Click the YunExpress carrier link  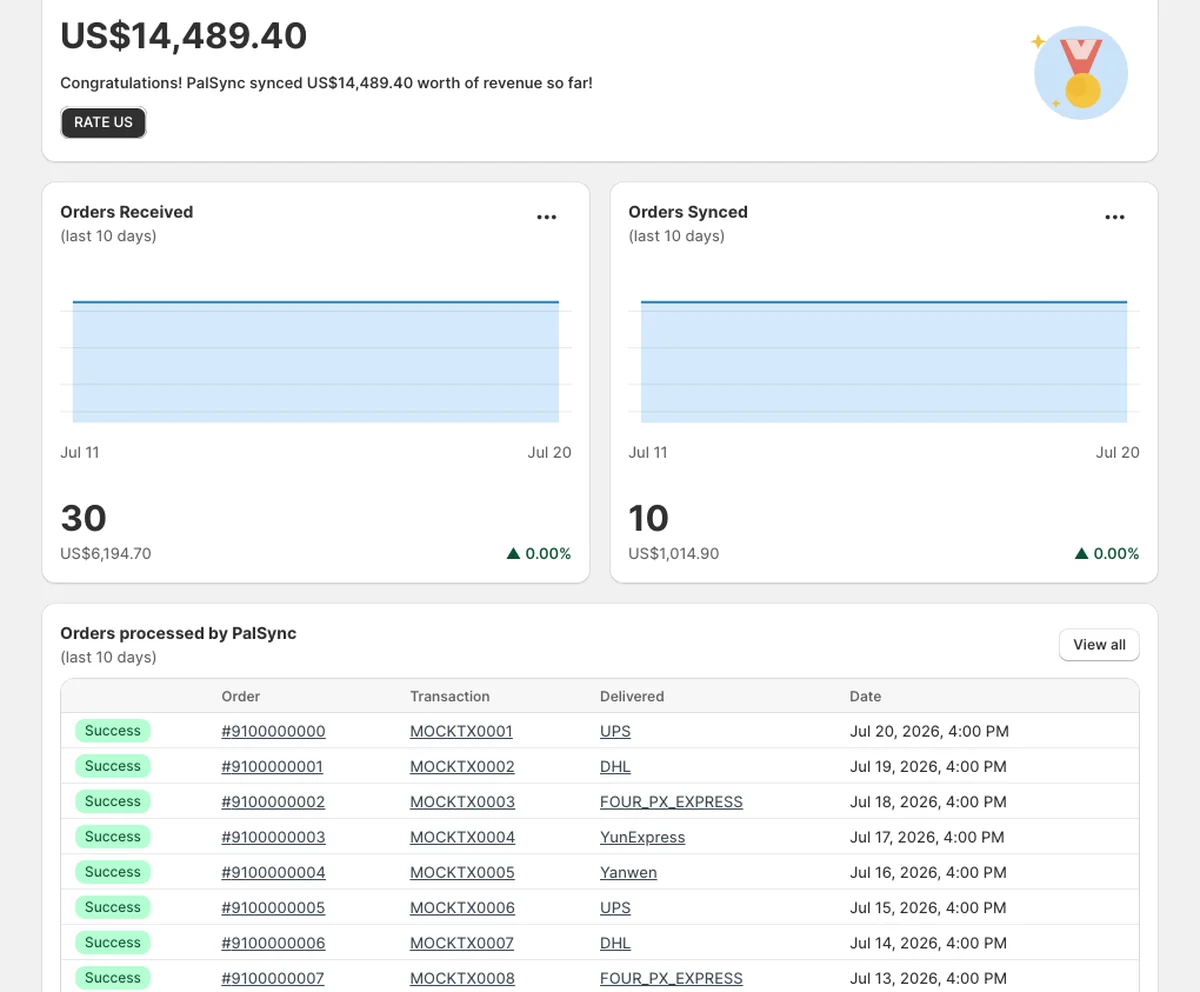642,837
